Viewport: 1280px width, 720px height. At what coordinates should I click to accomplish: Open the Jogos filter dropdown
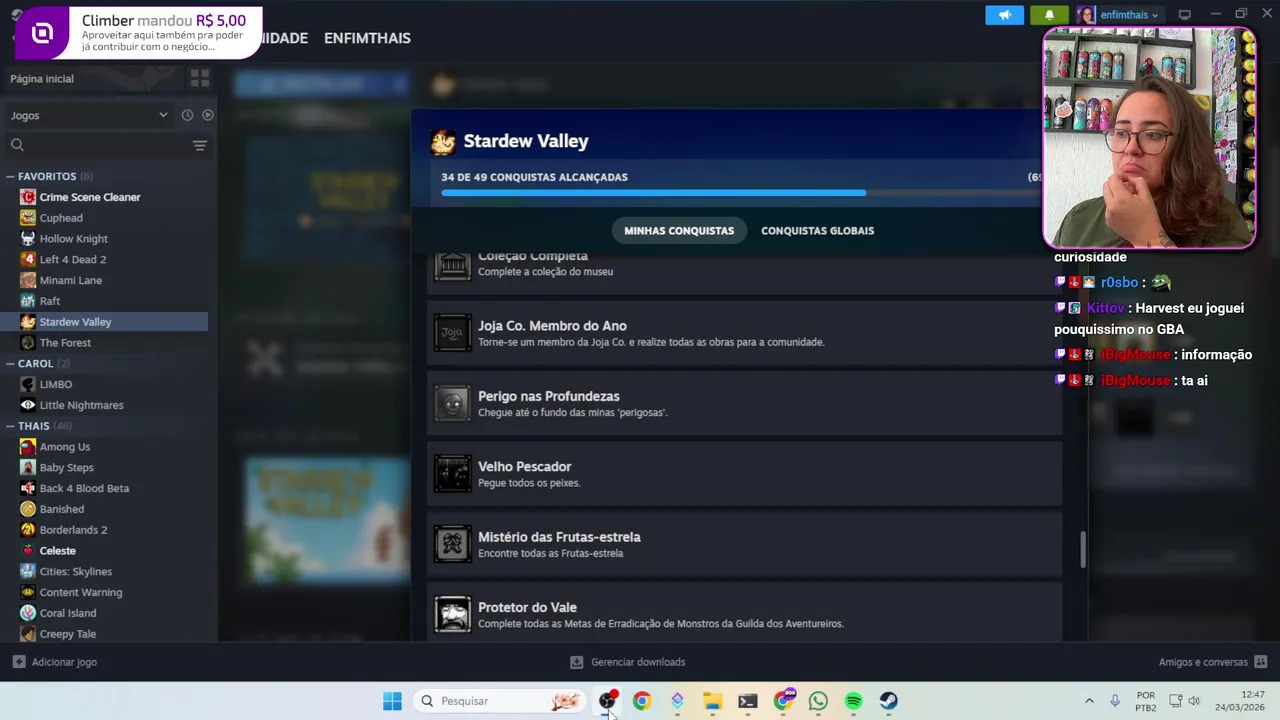pos(89,115)
